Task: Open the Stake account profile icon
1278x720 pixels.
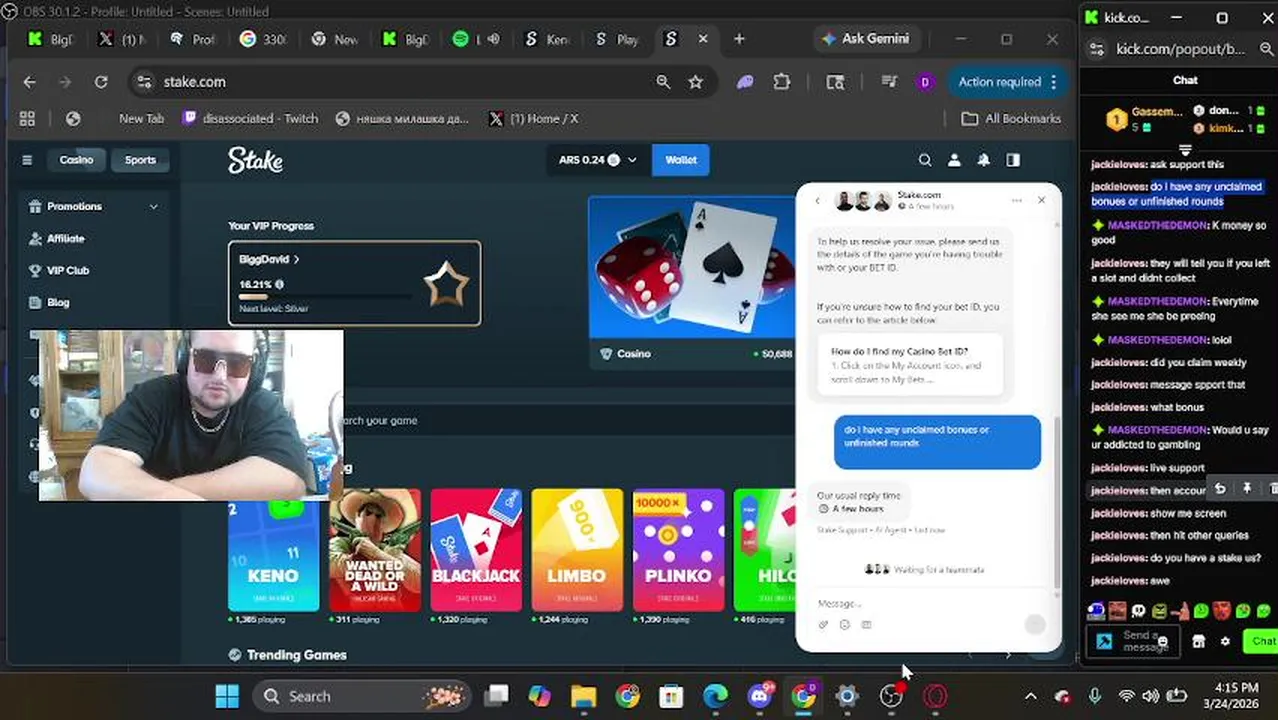Action: point(954,160)
